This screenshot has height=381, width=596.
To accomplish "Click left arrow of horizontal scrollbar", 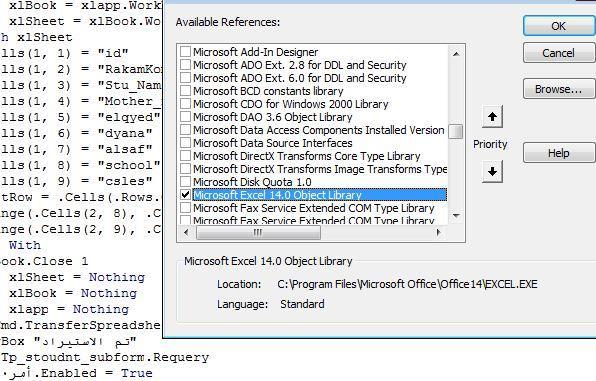I will pyautogui.click(x=186, y=232).
